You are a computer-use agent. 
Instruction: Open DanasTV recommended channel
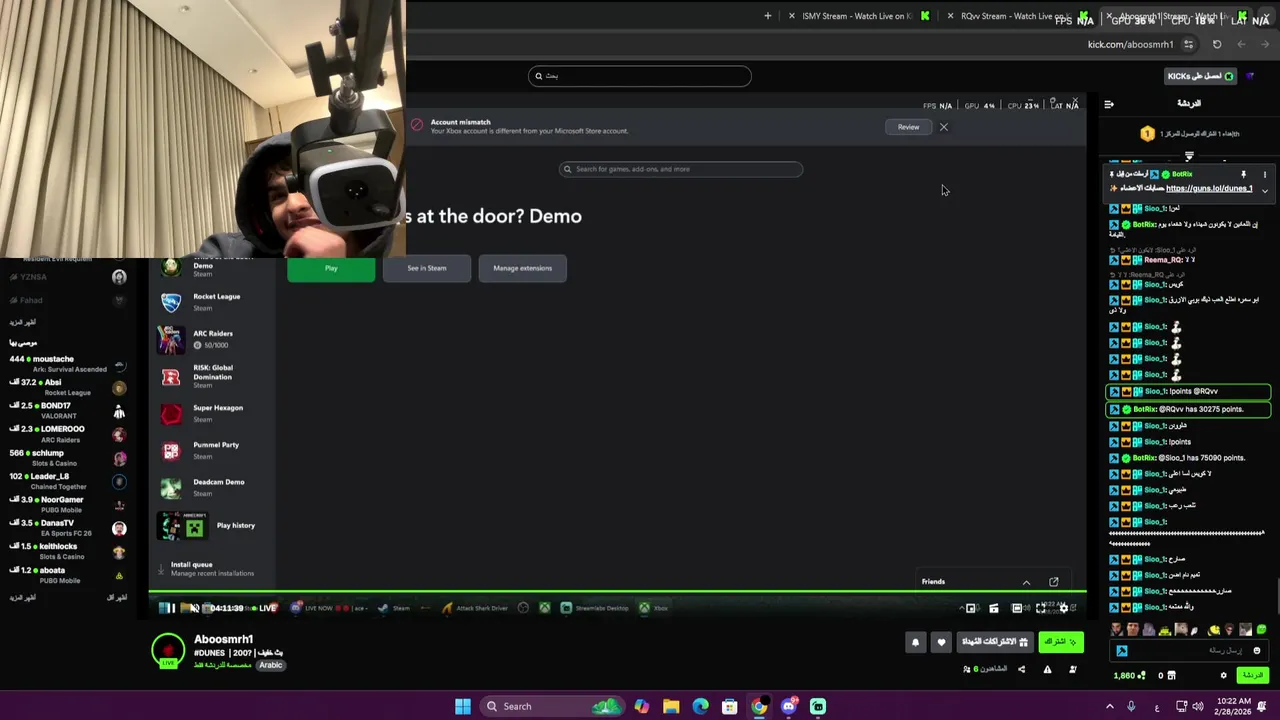[68, 528]
